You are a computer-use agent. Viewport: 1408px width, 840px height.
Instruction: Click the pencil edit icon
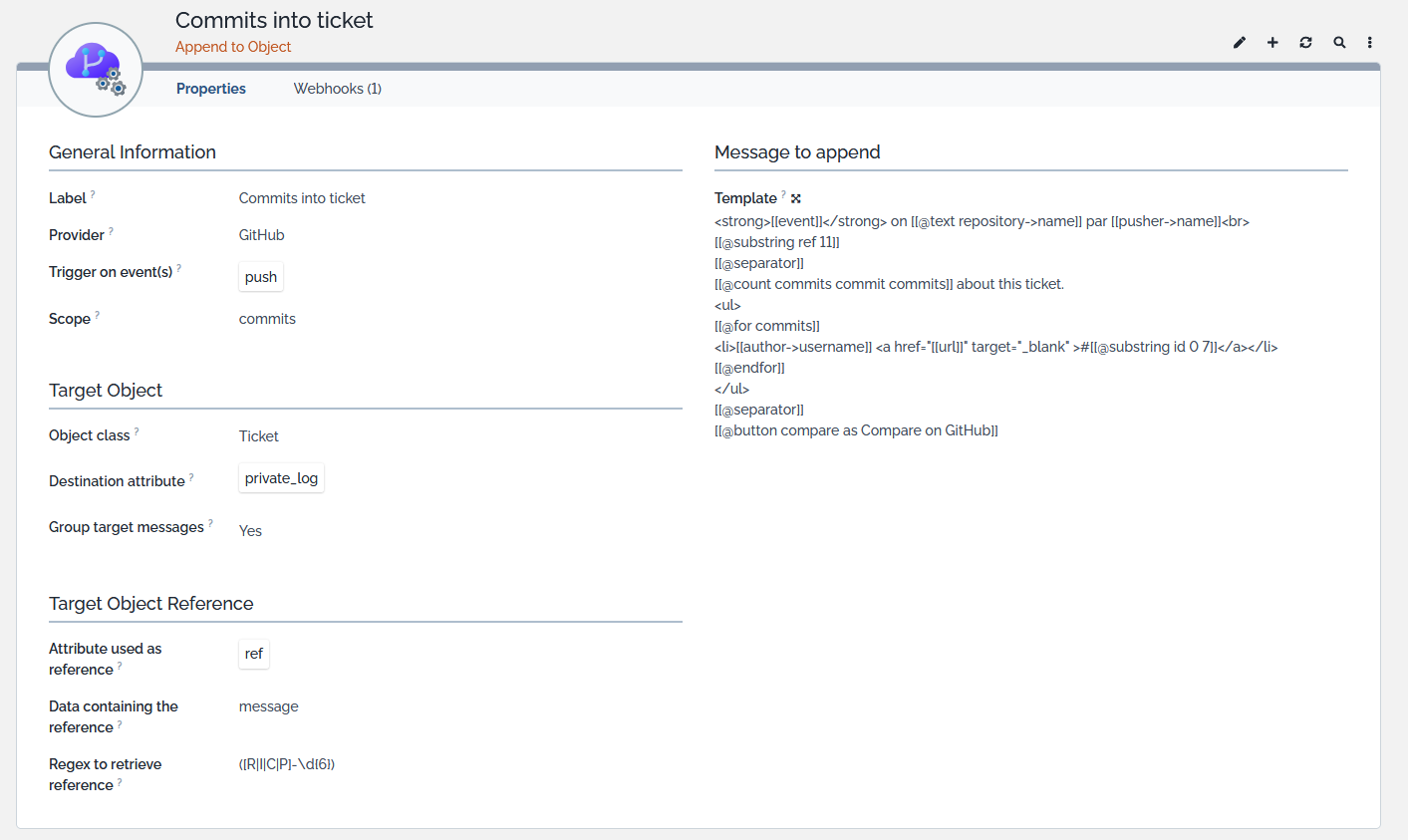point(1240,43)
